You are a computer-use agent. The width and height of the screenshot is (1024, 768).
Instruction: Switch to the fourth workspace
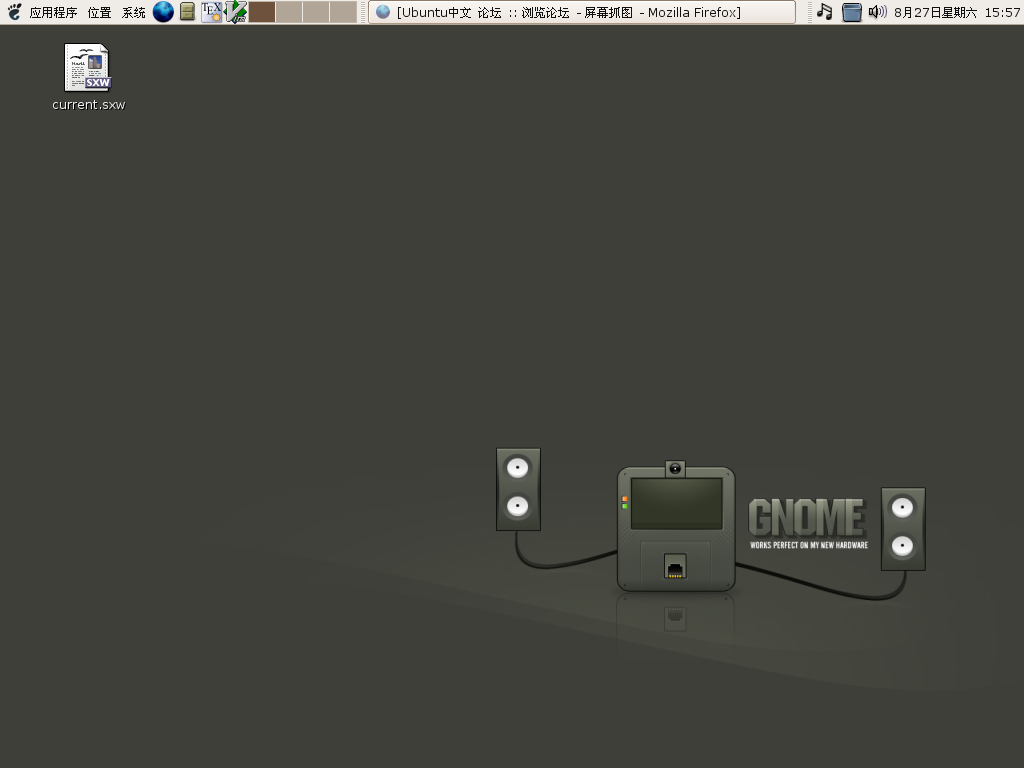click(343, 12)
